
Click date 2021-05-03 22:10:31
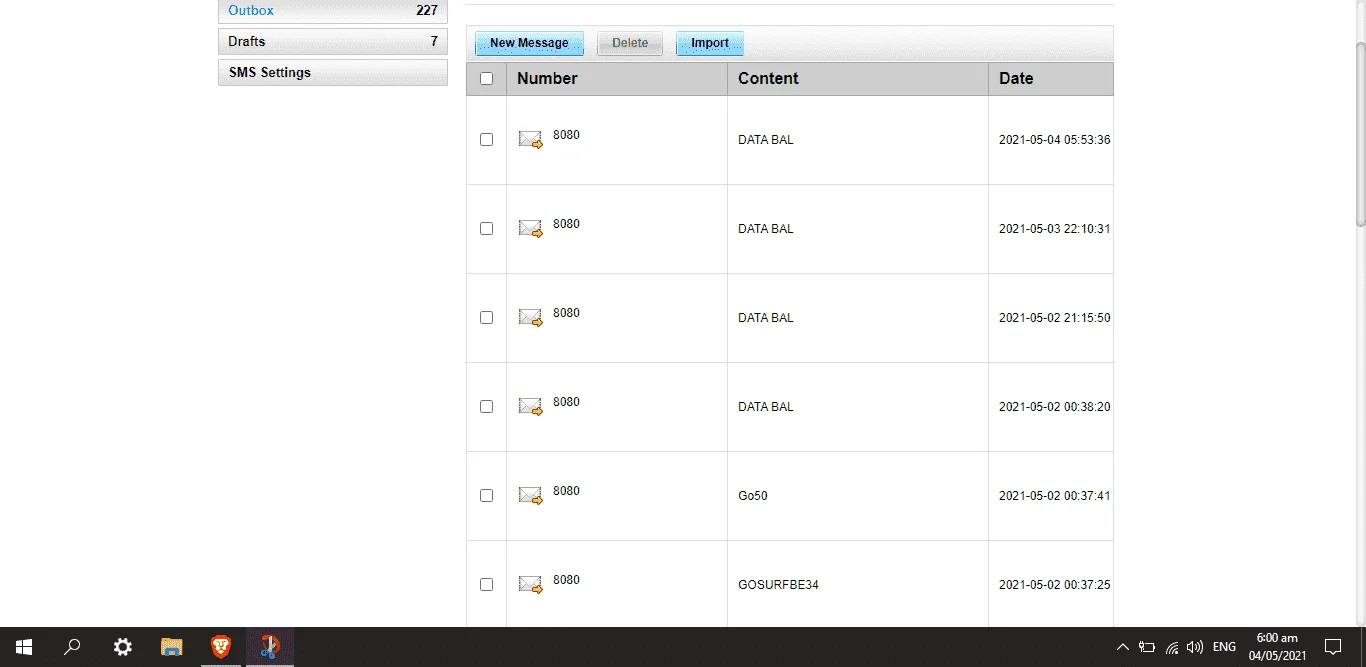1055,229
